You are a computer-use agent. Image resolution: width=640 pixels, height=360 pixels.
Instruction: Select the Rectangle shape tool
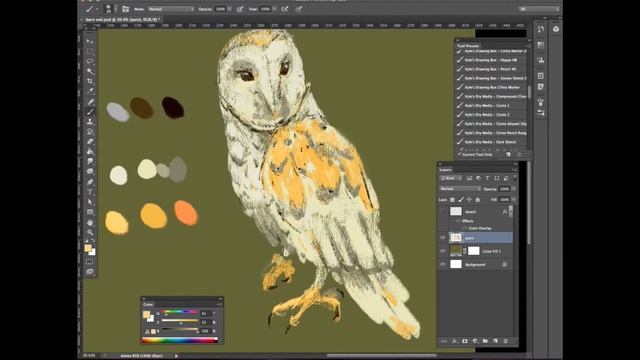[x=90, y=212]
